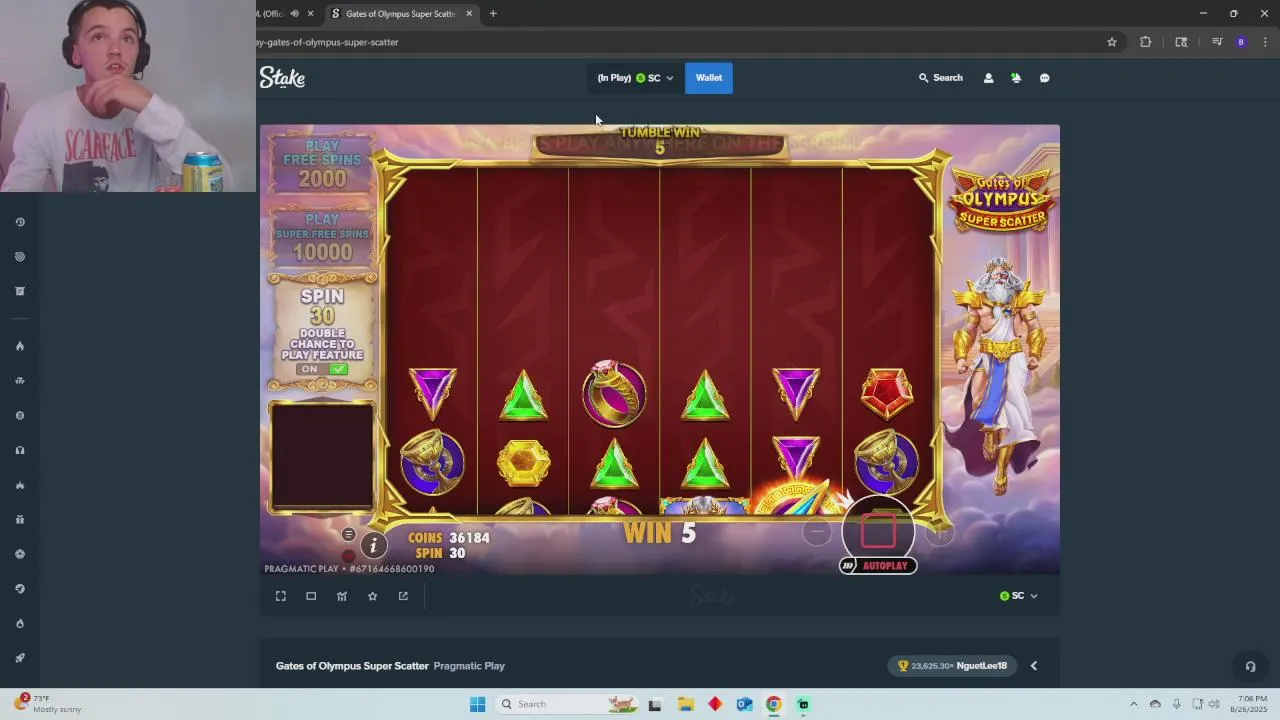The height and width of the screenshot is (720, 1280).
Task: Switch to theatre mode icon
Action: coord(311,596)
